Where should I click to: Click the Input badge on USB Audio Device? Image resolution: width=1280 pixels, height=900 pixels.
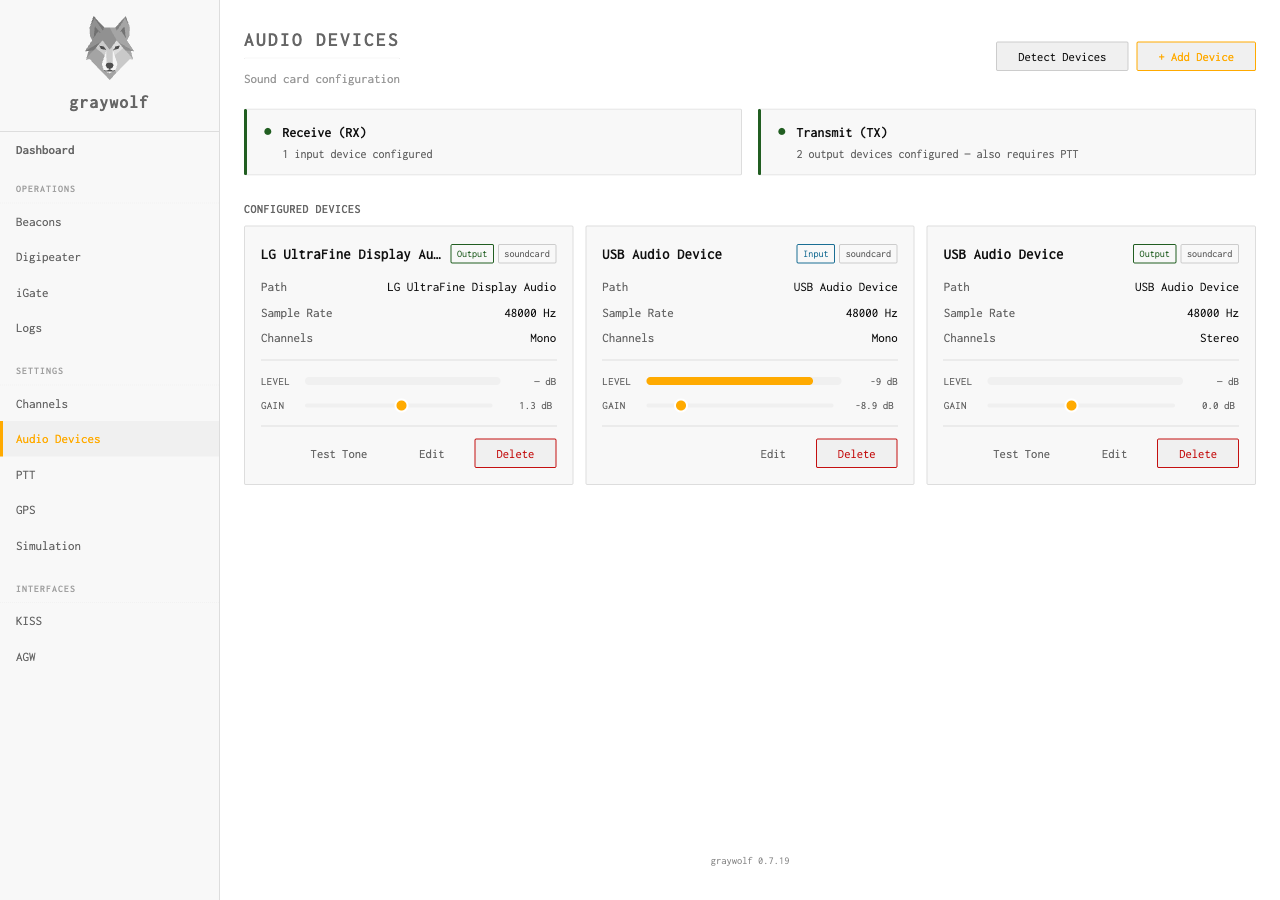[x=815, y=253]
